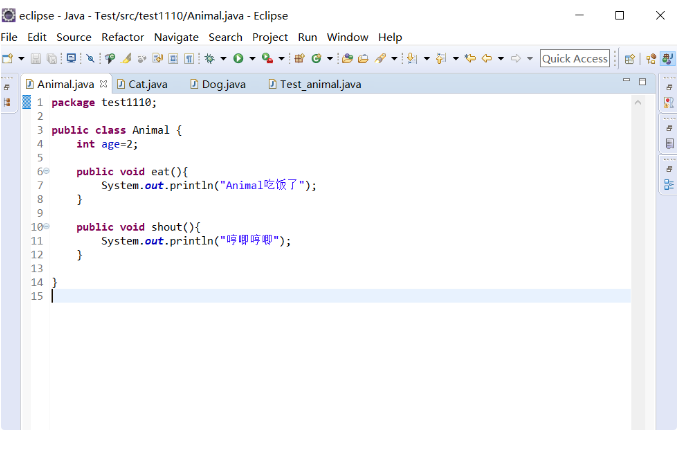
Task: Click the Run Last Tool icon with red toolbox
Action: click(267, 58)
